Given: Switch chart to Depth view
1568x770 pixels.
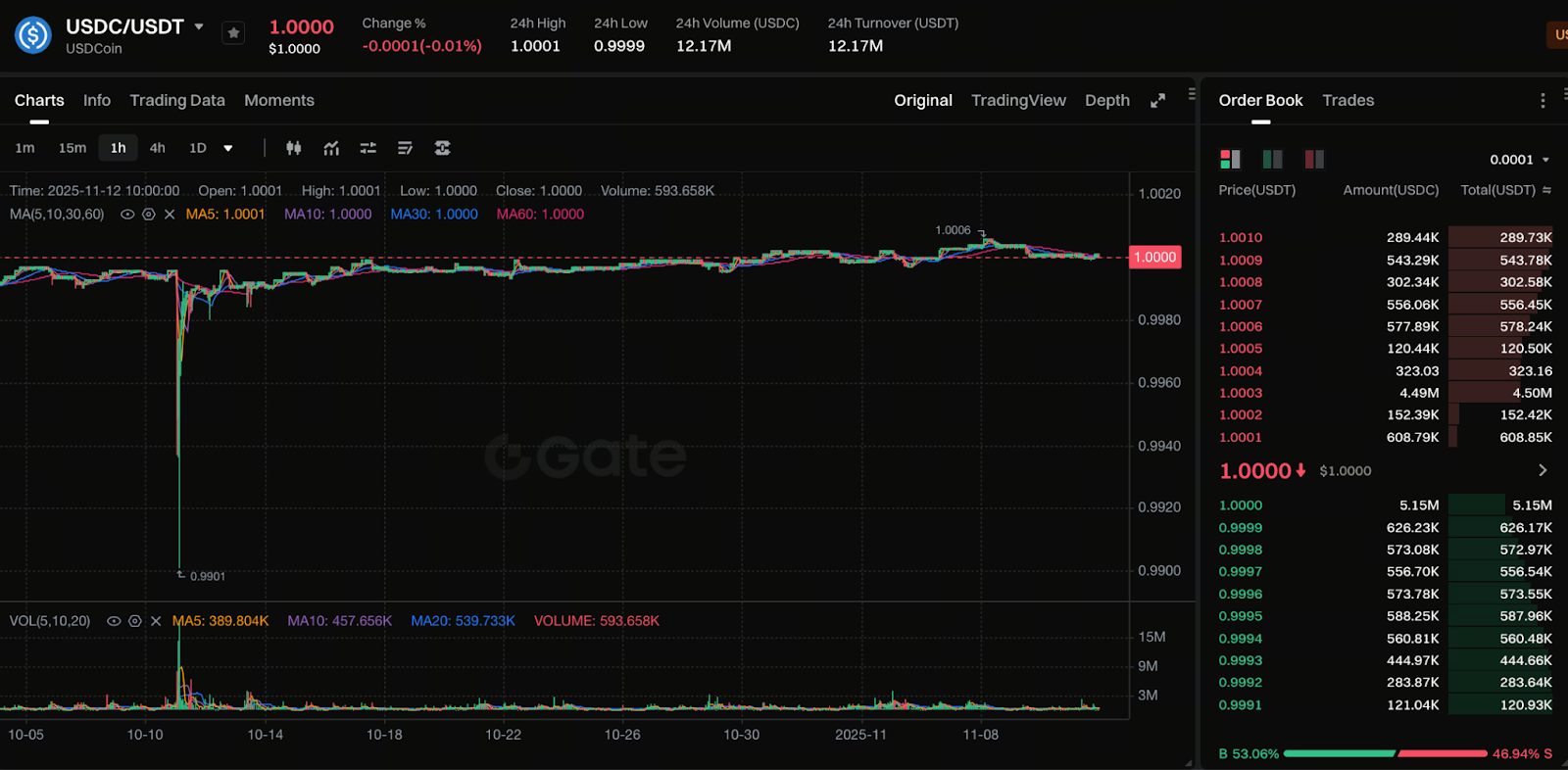Looking at the screenshot, I should click(1107, 100).
